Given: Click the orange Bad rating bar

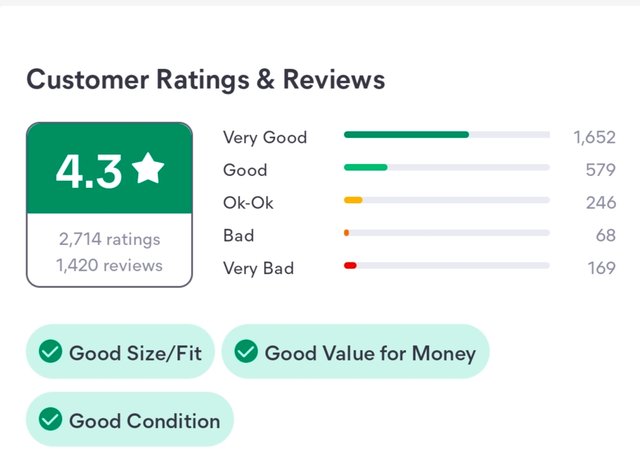Looking at the screenshot, I should pyautogui.click(x=447, y=233).
